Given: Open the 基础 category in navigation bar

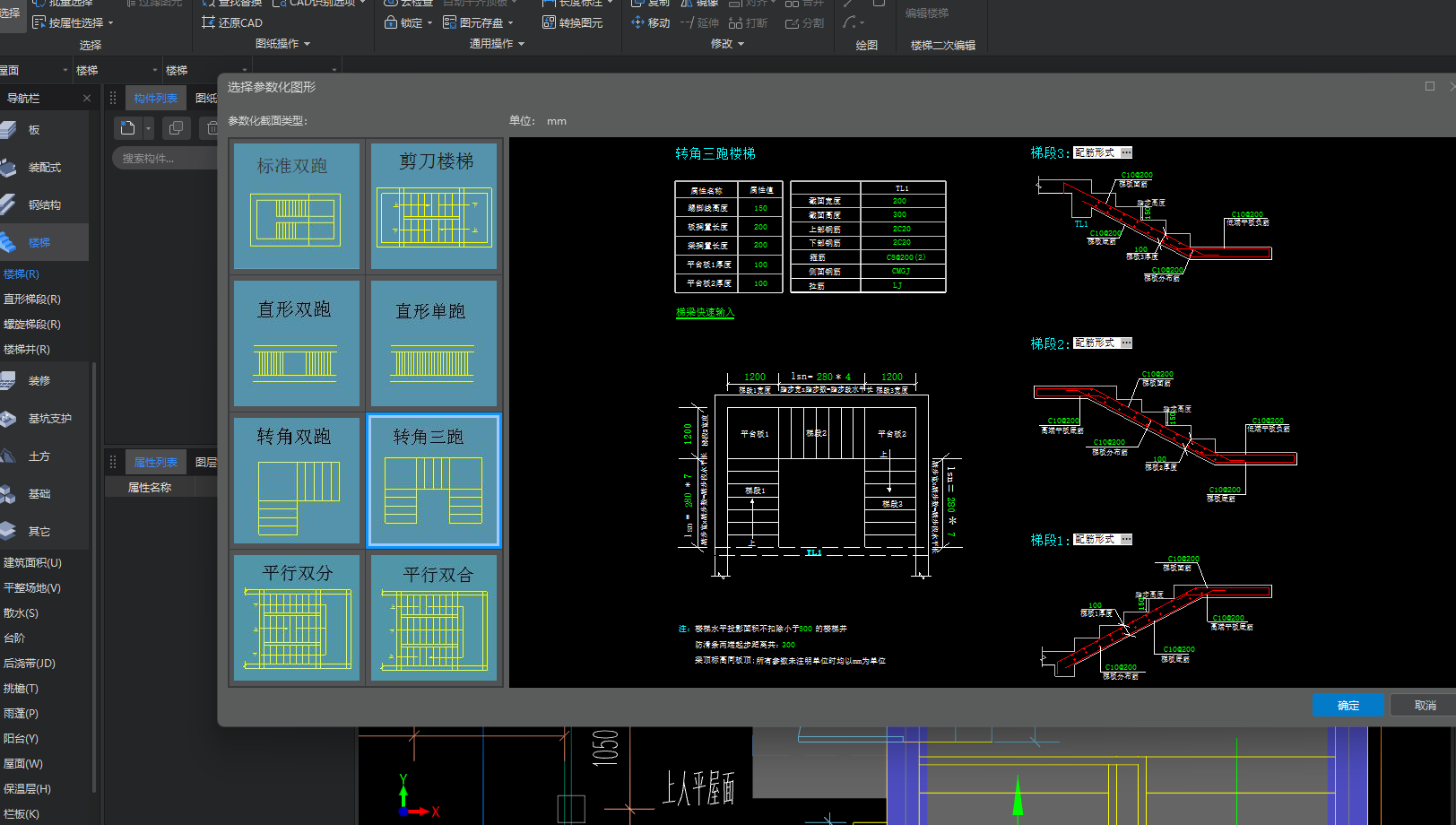Looking at the screenshot, I should pyautogui.click(x=44, y=494).
